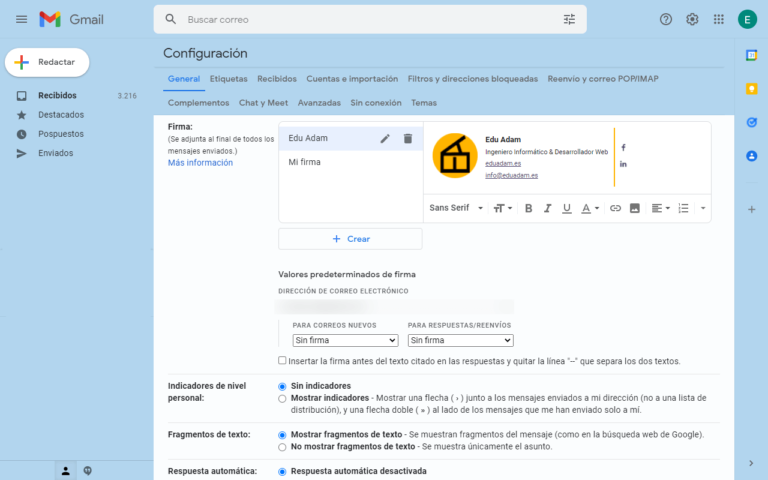Switch to the Etiquetas settings tab
This screenshot has height=480, width=768.
(x=228, y=79)
